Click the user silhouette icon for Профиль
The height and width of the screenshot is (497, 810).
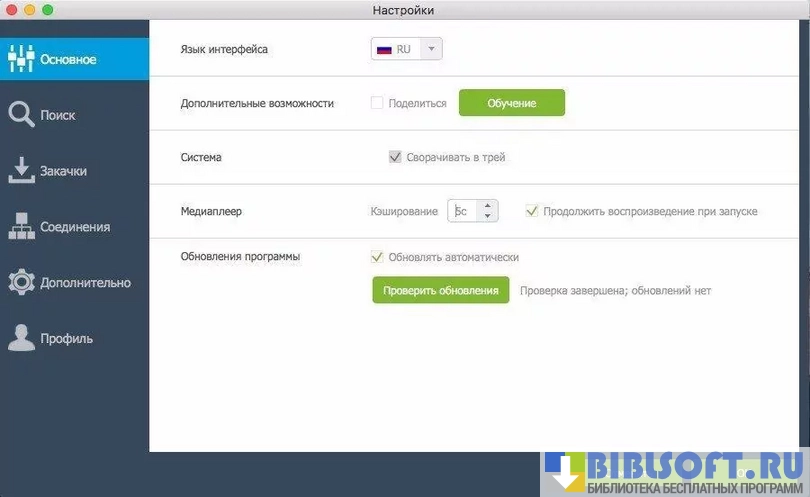tap(21, 339)
